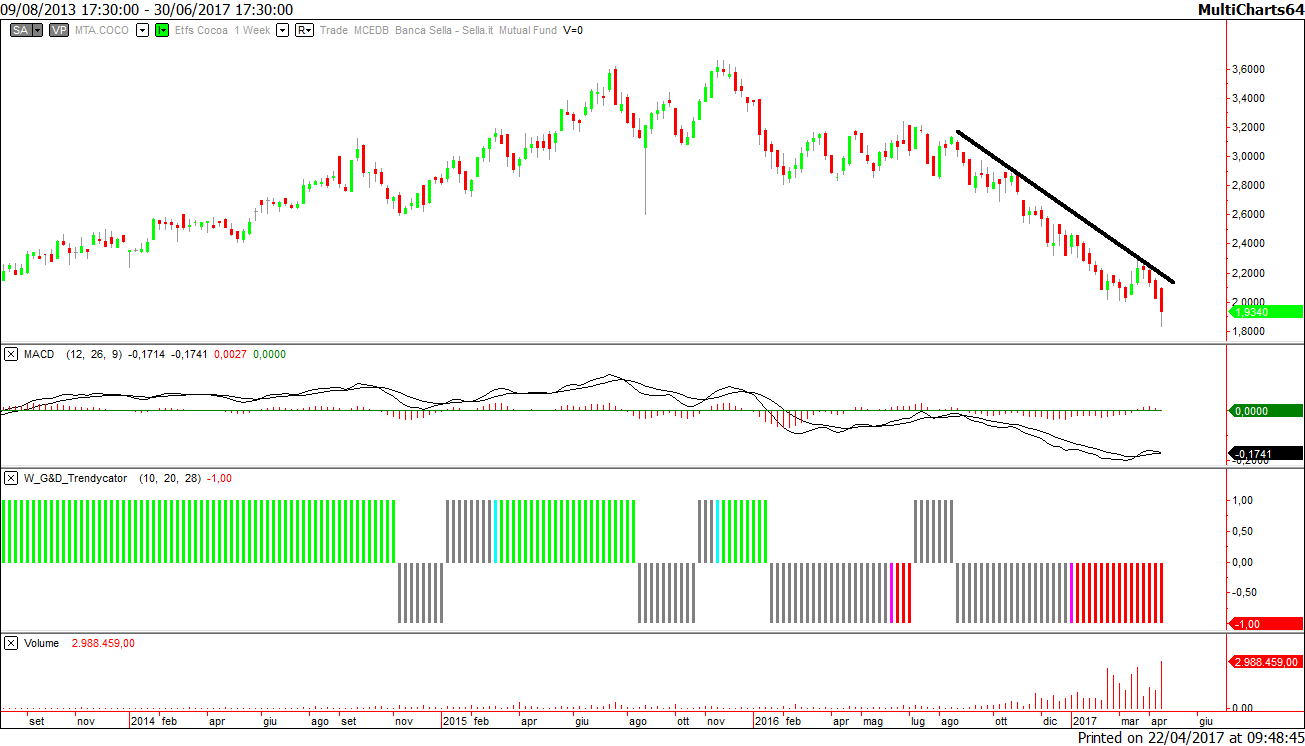Click the green instrument indicator icon
The height and width of the screenshot is (746, 1305).
coord(160,31)
